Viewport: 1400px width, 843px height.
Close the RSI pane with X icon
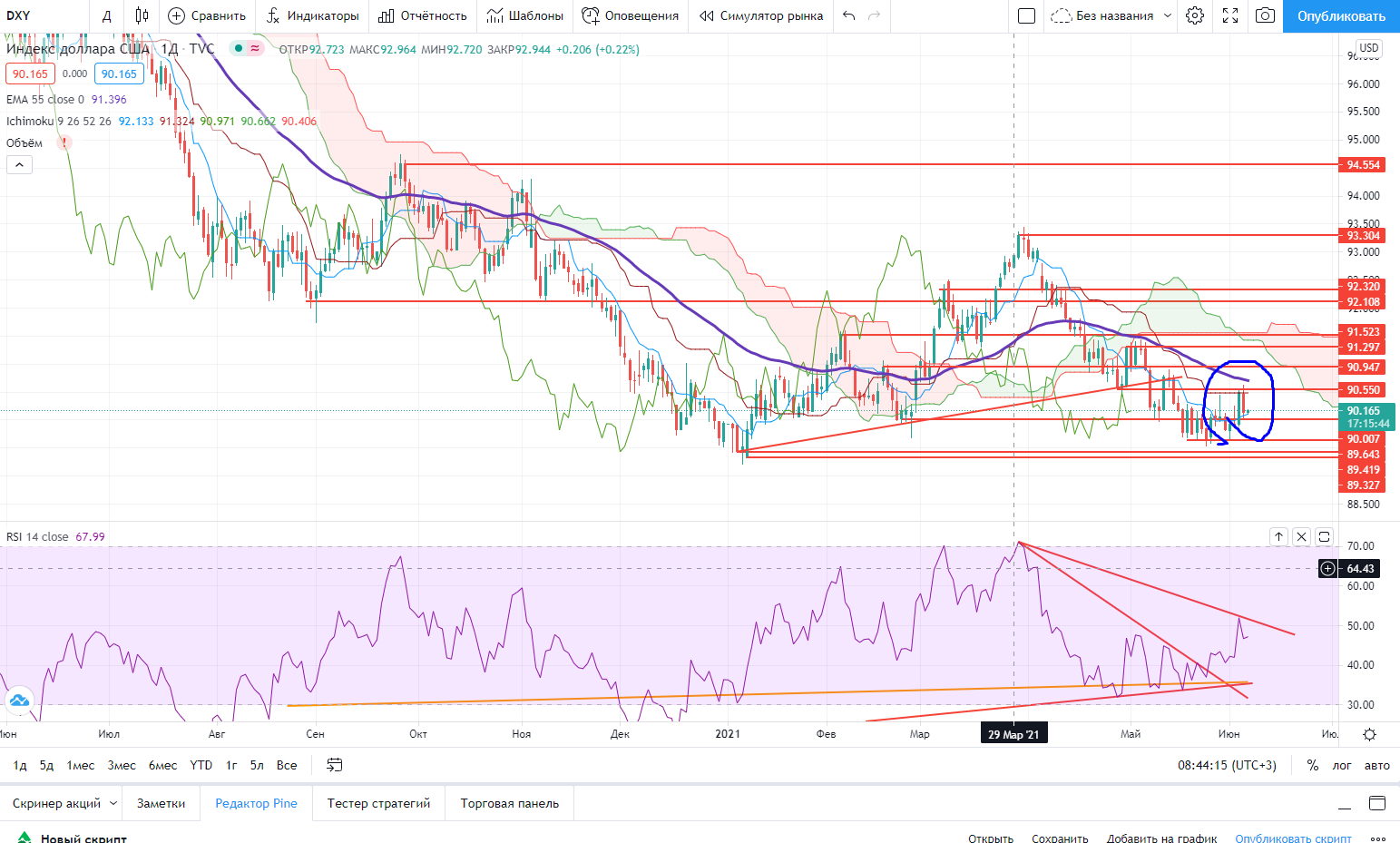coord(1301,536)
